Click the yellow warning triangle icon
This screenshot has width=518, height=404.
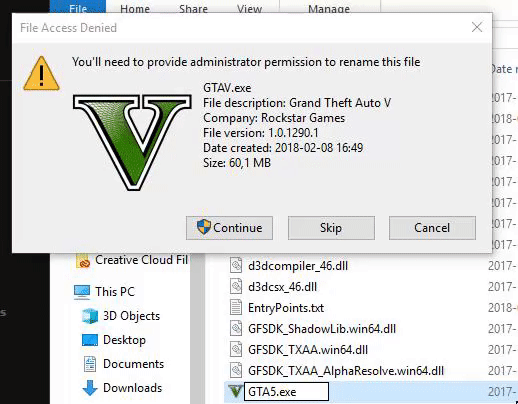click(41, 74)
